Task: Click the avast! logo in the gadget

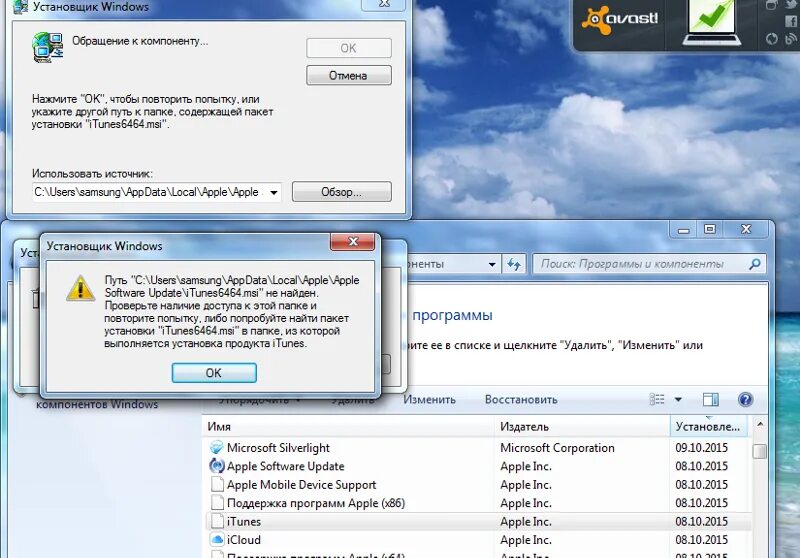Action: click(620, 20)
